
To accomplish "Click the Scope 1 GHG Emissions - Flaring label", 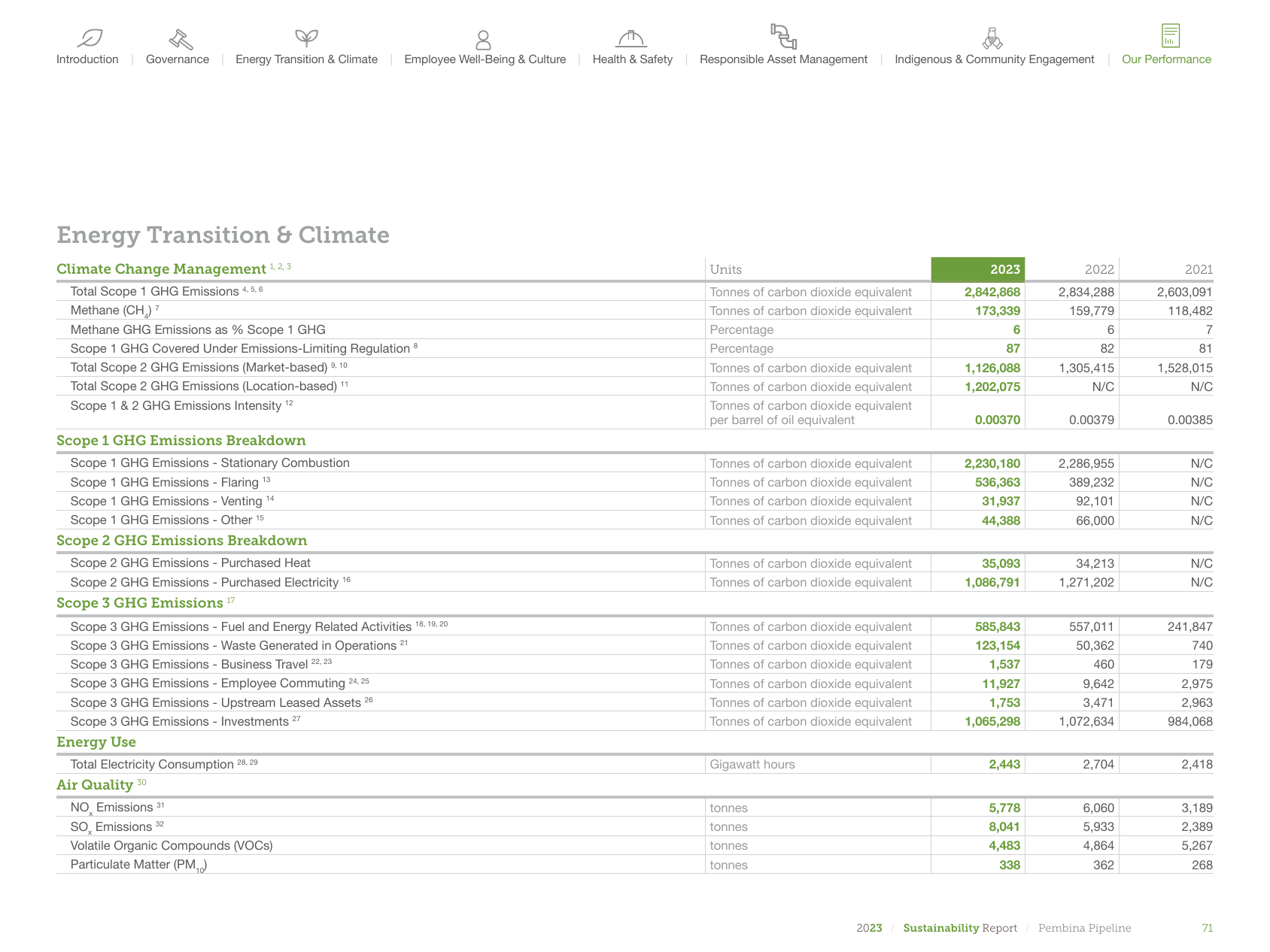I will pyautogui.click(x=164, y=483).
